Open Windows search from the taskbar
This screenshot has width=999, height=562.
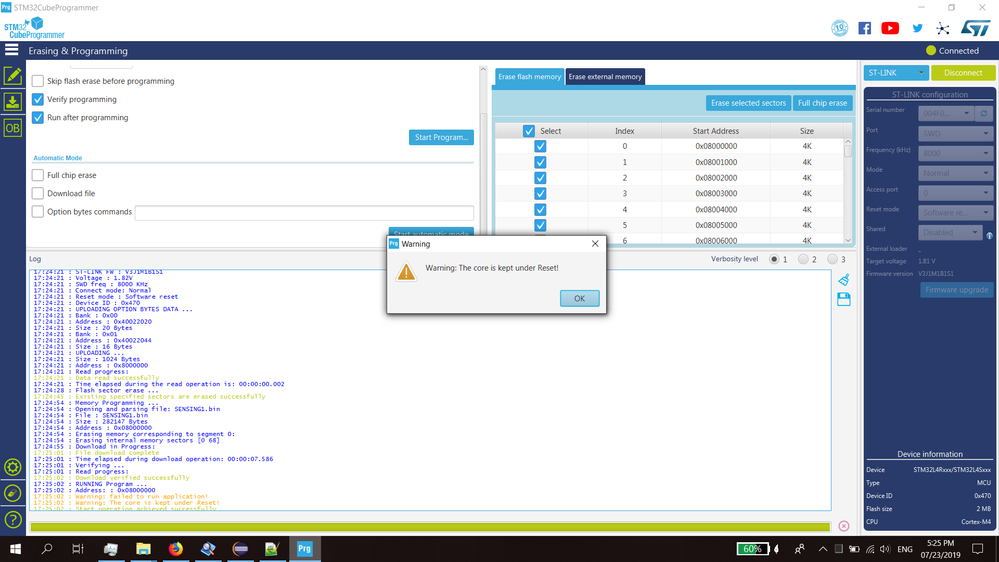(47, 549)
